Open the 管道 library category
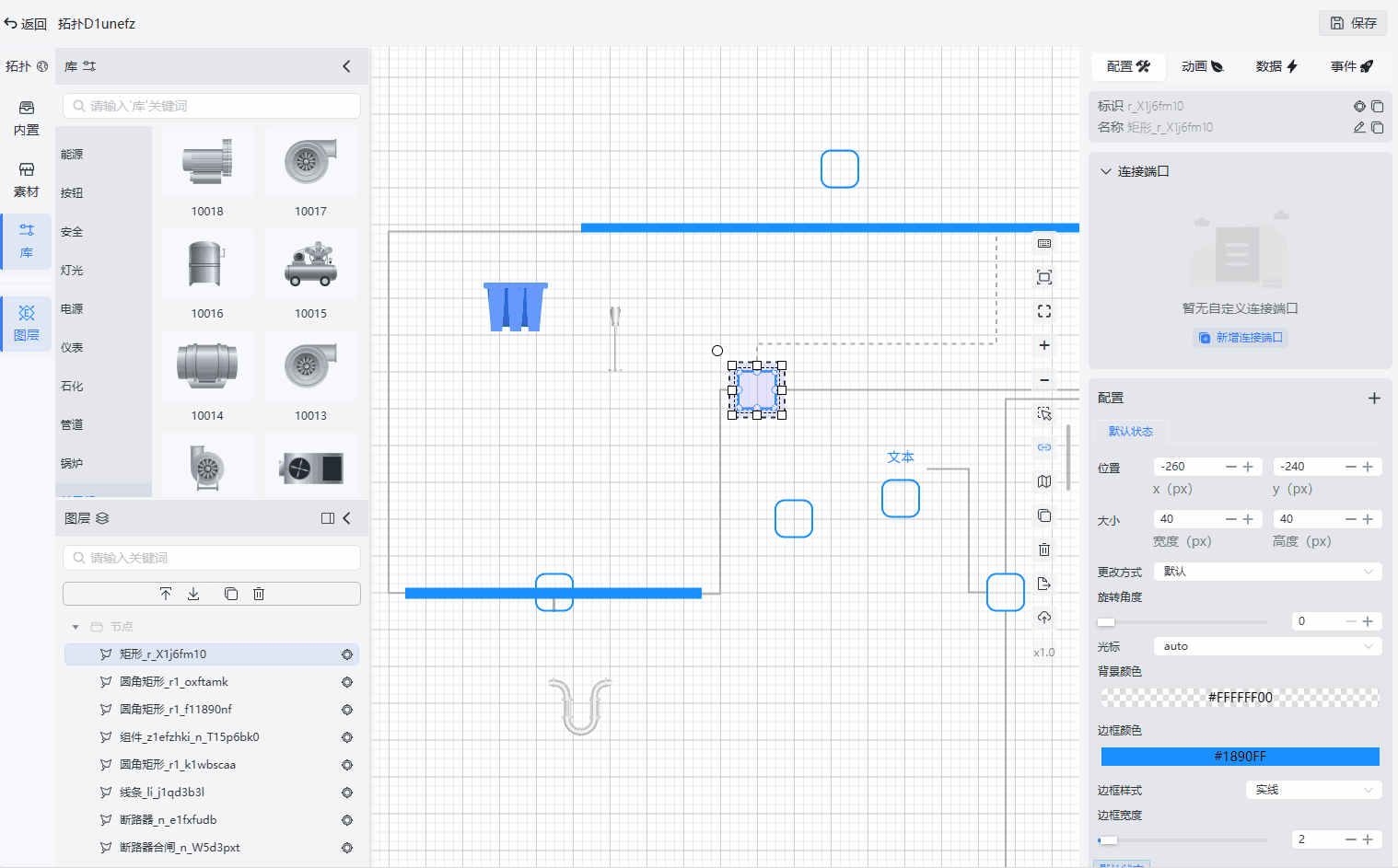The height and width of the screenshot is (868, 1398). (x=72, y=425)
